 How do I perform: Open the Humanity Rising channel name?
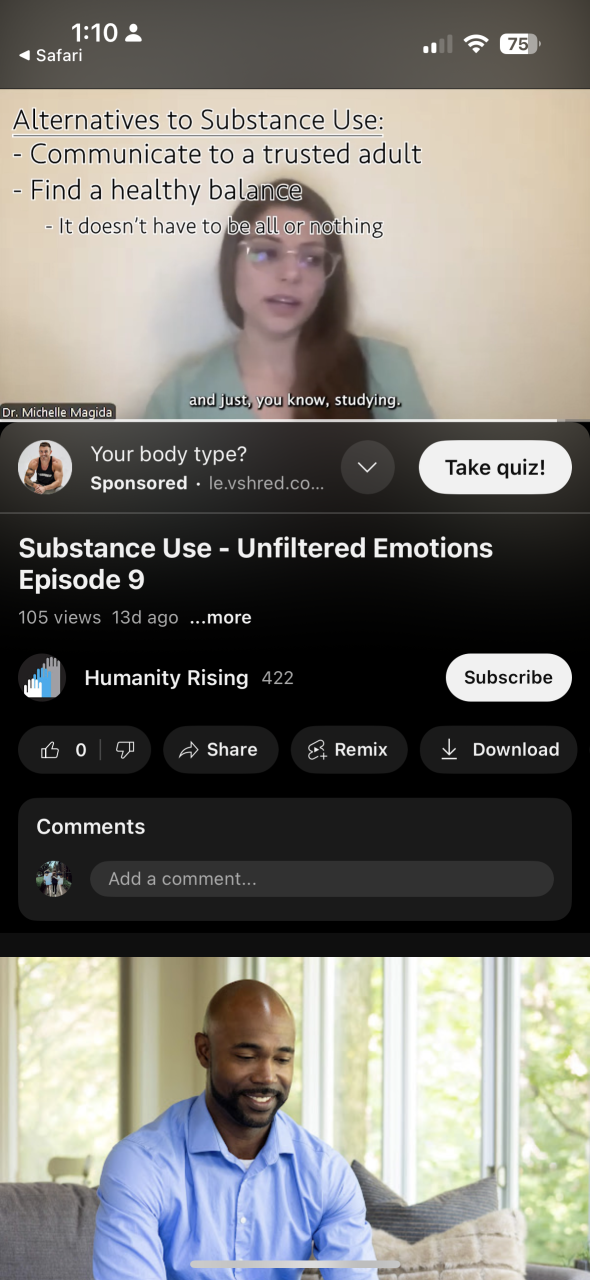click(x=166, y=678)
